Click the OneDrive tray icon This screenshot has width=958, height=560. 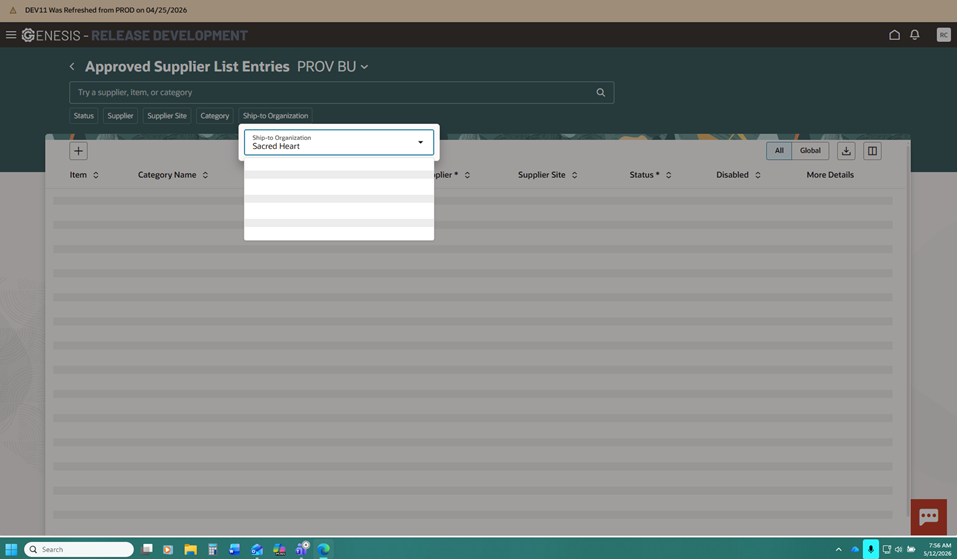point(855,550)
